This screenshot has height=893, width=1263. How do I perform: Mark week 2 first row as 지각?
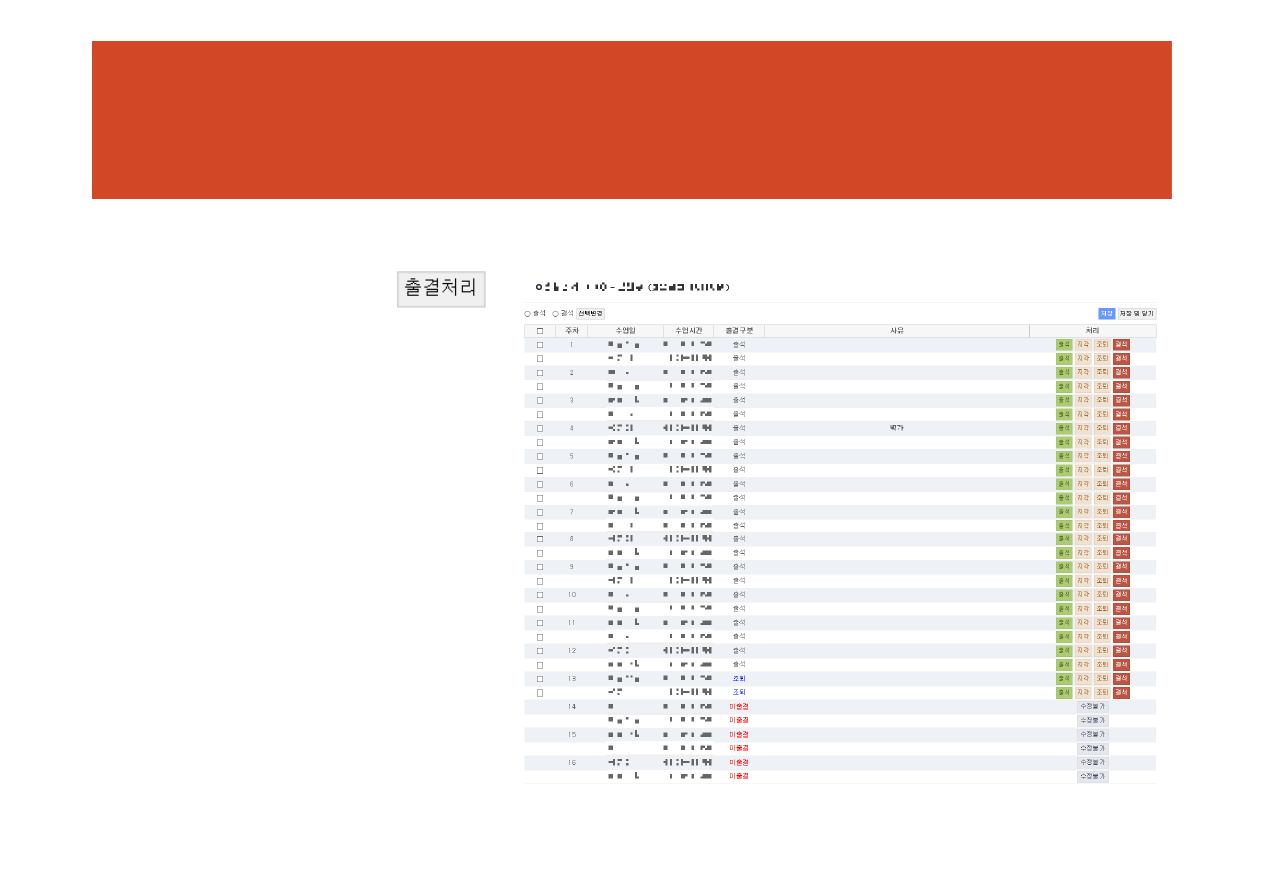pos(1082,373)
